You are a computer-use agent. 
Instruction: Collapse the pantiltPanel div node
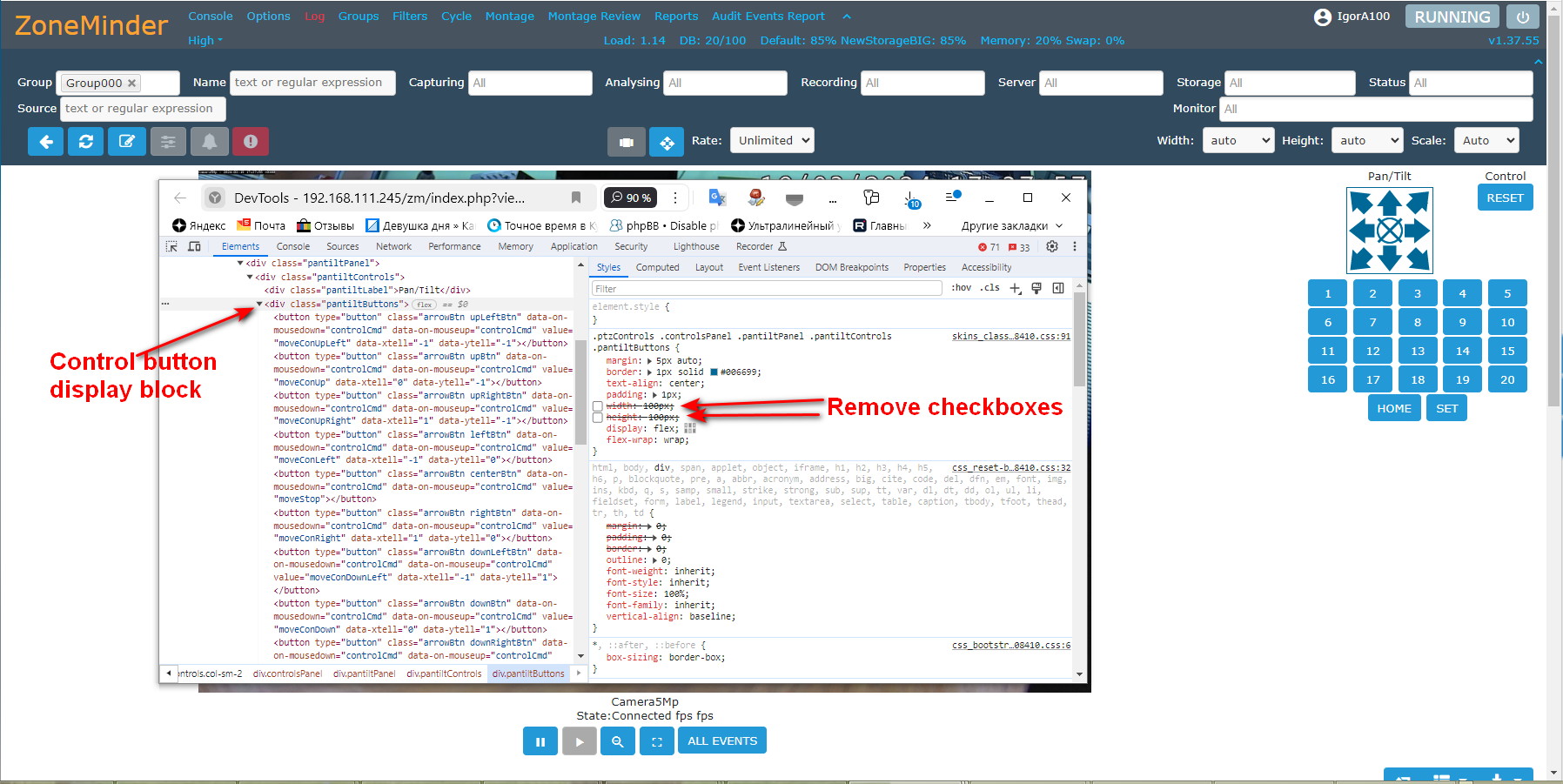click(240, 263)
